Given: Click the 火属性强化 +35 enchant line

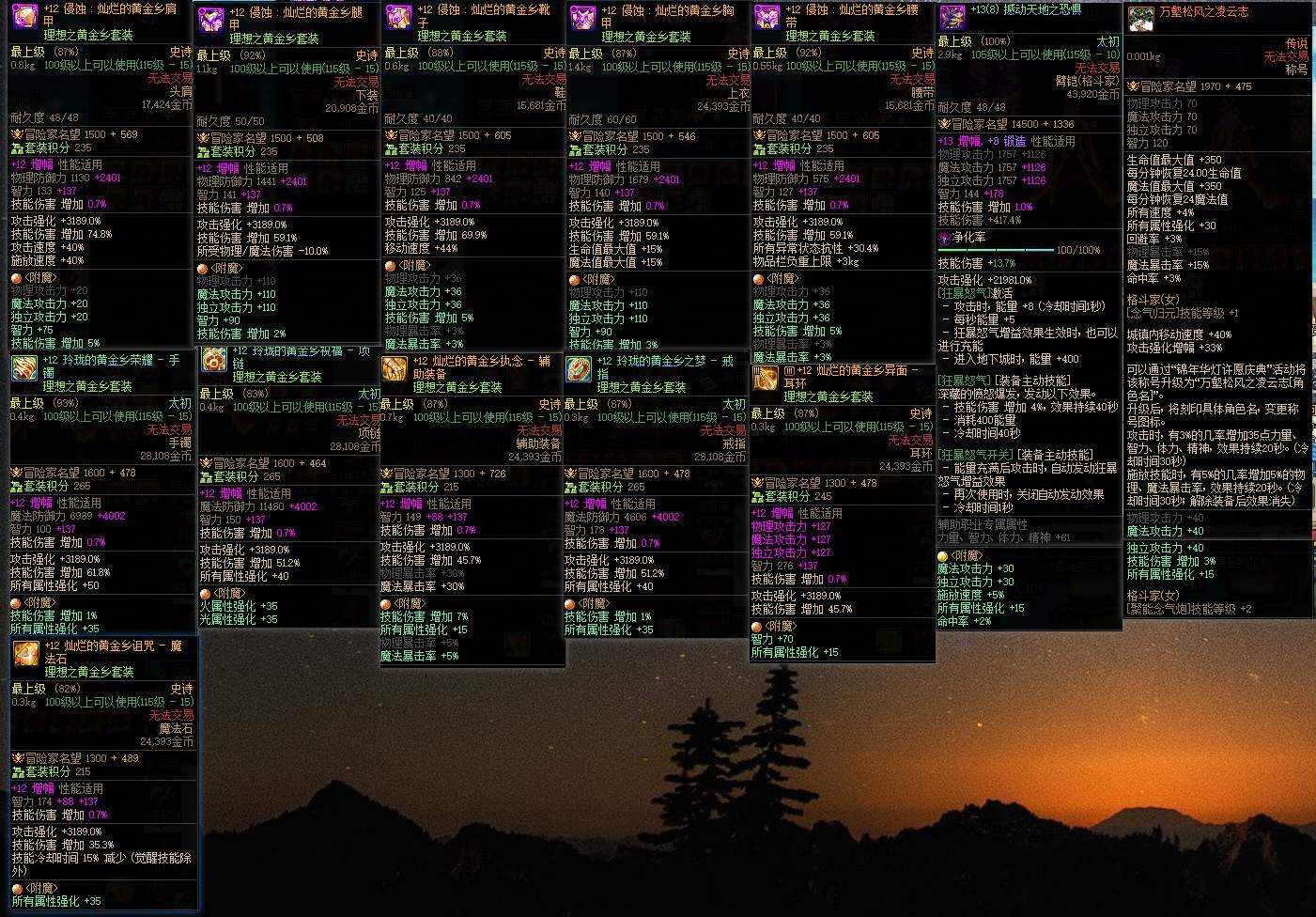Looking at the screenshot, I should (239, 606).
